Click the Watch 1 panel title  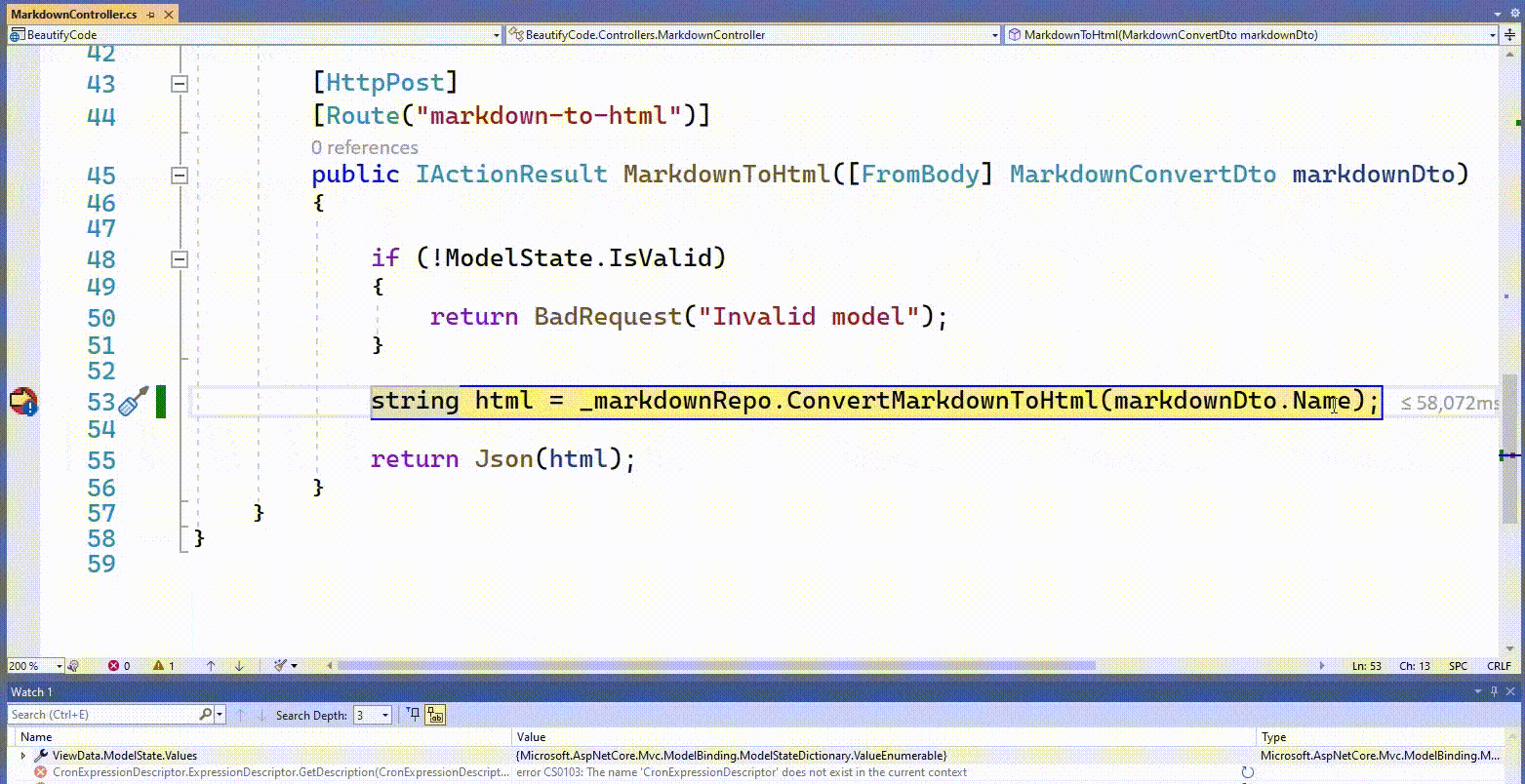[x=30, y=691]
